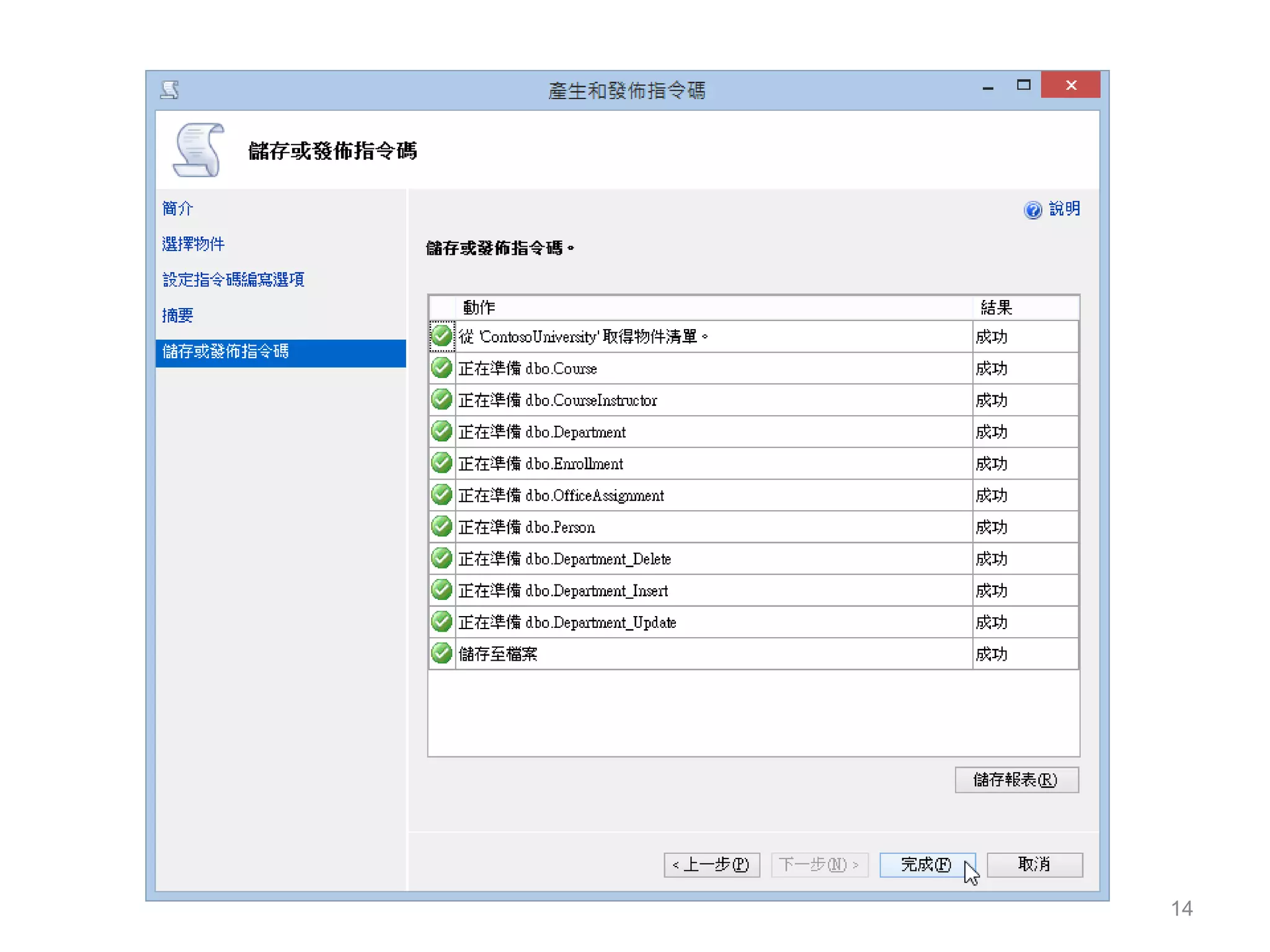Cancel the wizard with the 取消 button
The height and width of the screenshot is (952, 1270).
1034,865
